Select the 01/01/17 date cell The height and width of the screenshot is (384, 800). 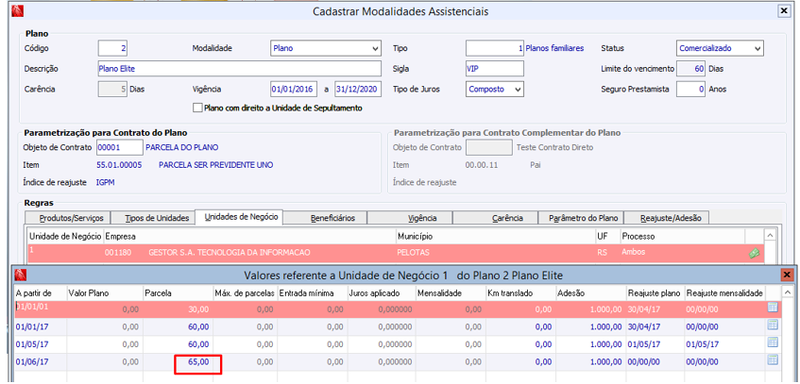(x=41, y=326)
